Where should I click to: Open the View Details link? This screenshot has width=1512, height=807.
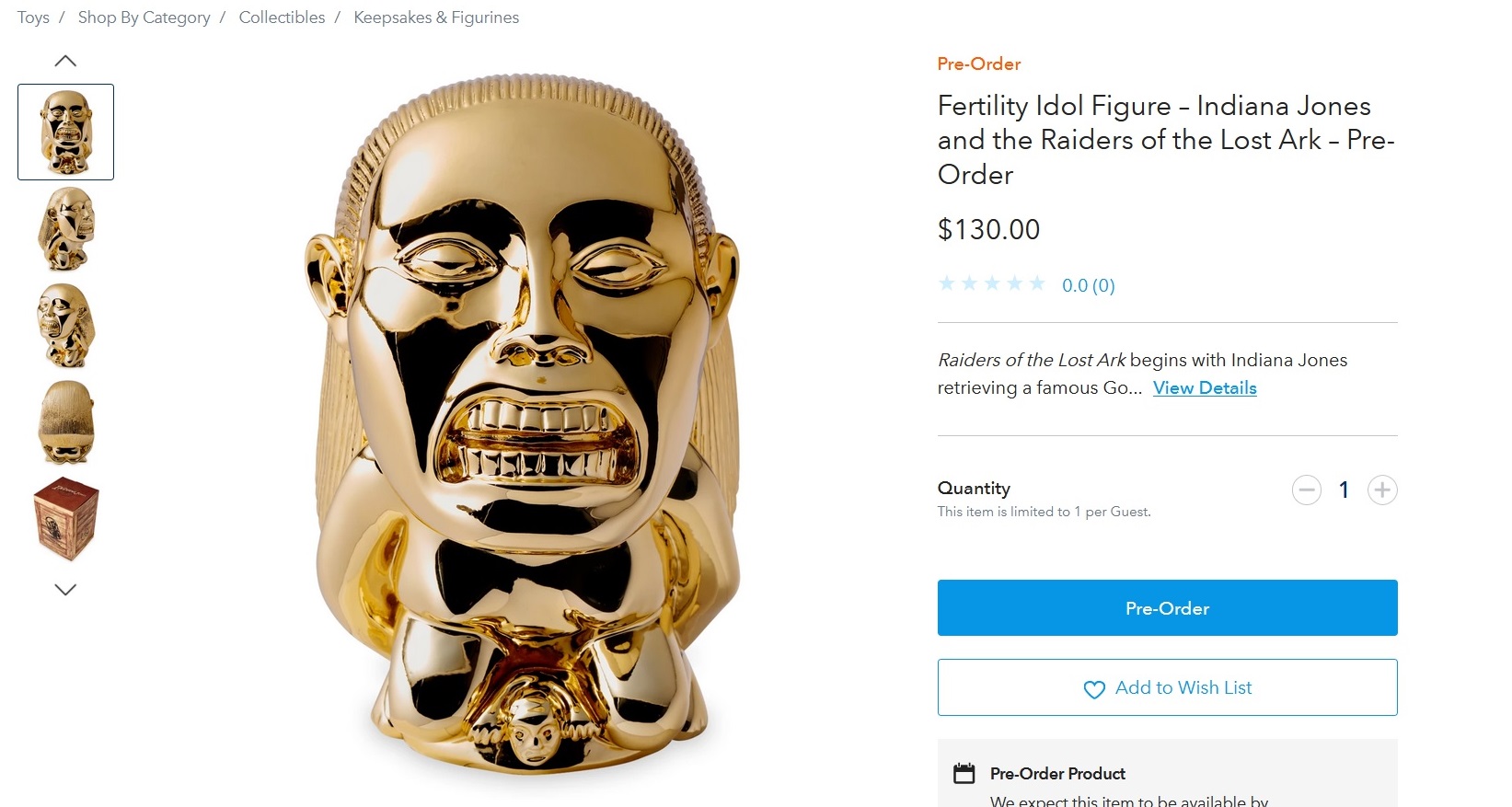(1205, 387)
